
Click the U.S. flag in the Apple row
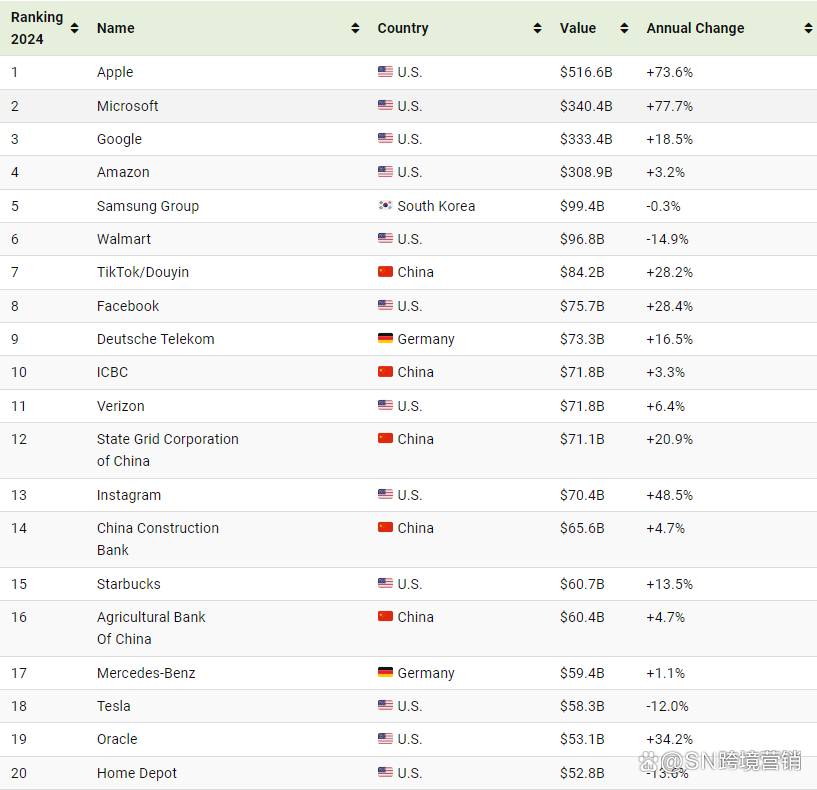coord(386,71)
